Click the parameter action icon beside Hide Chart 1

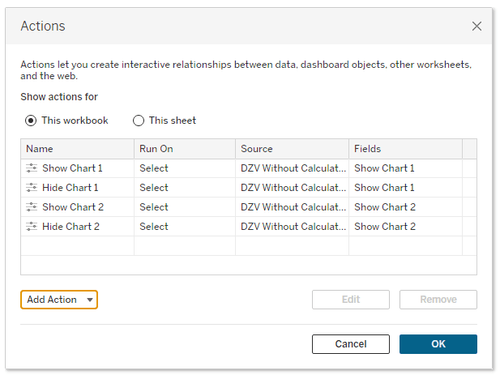click(x=32, y=188)
